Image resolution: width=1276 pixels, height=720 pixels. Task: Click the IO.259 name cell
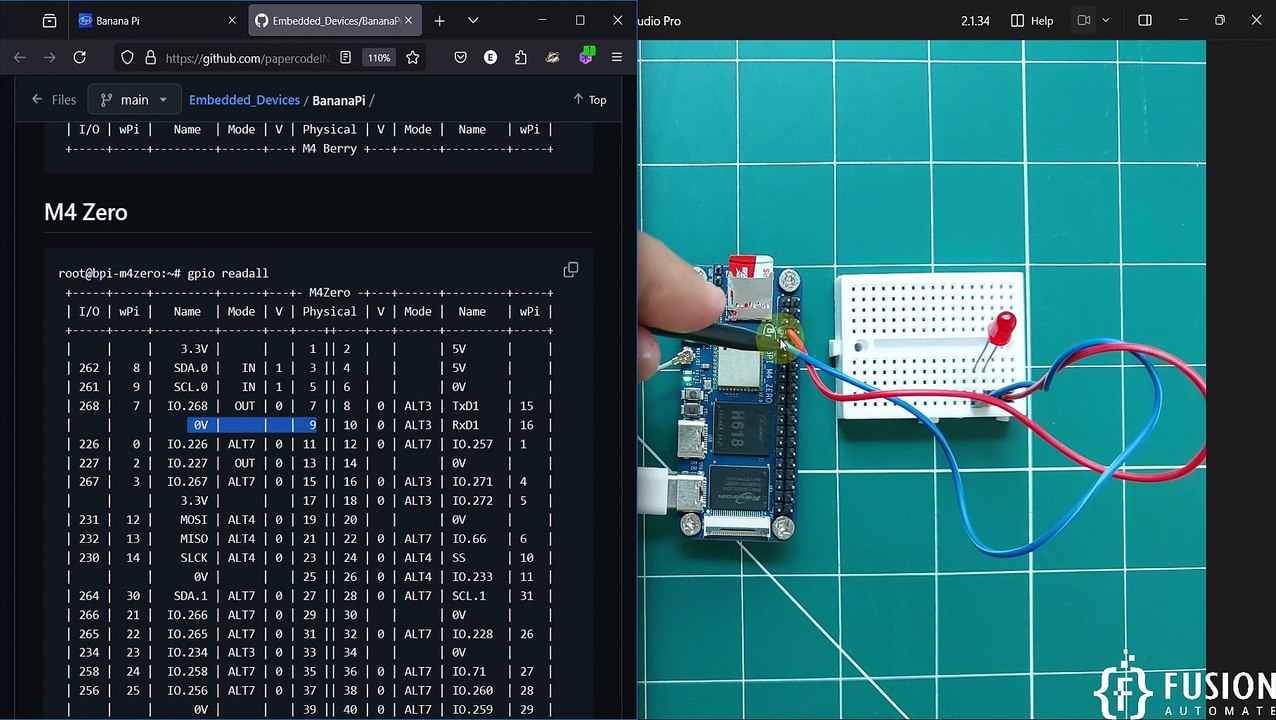point(472,710)
